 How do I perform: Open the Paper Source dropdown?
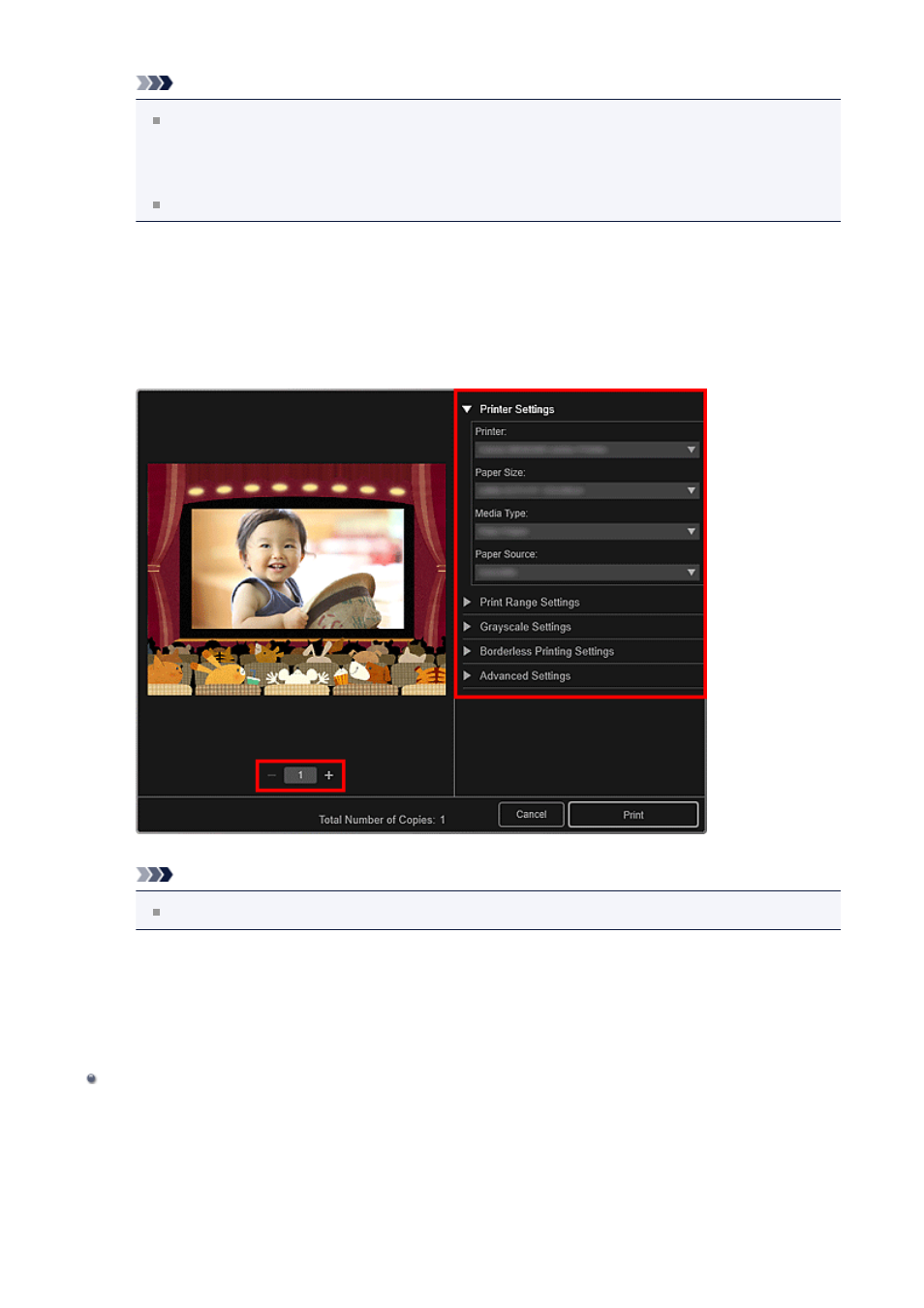pos(587,573)
